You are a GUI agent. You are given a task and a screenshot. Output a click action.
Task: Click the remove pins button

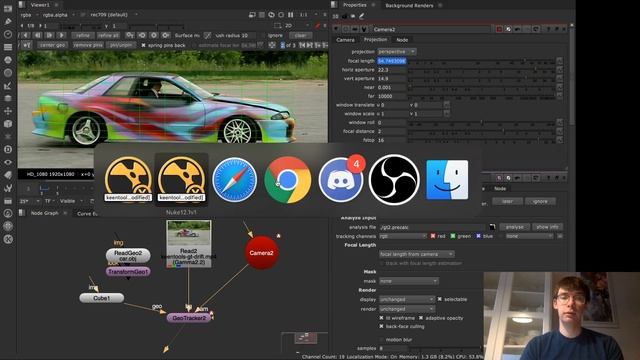(x=88, y=45)
